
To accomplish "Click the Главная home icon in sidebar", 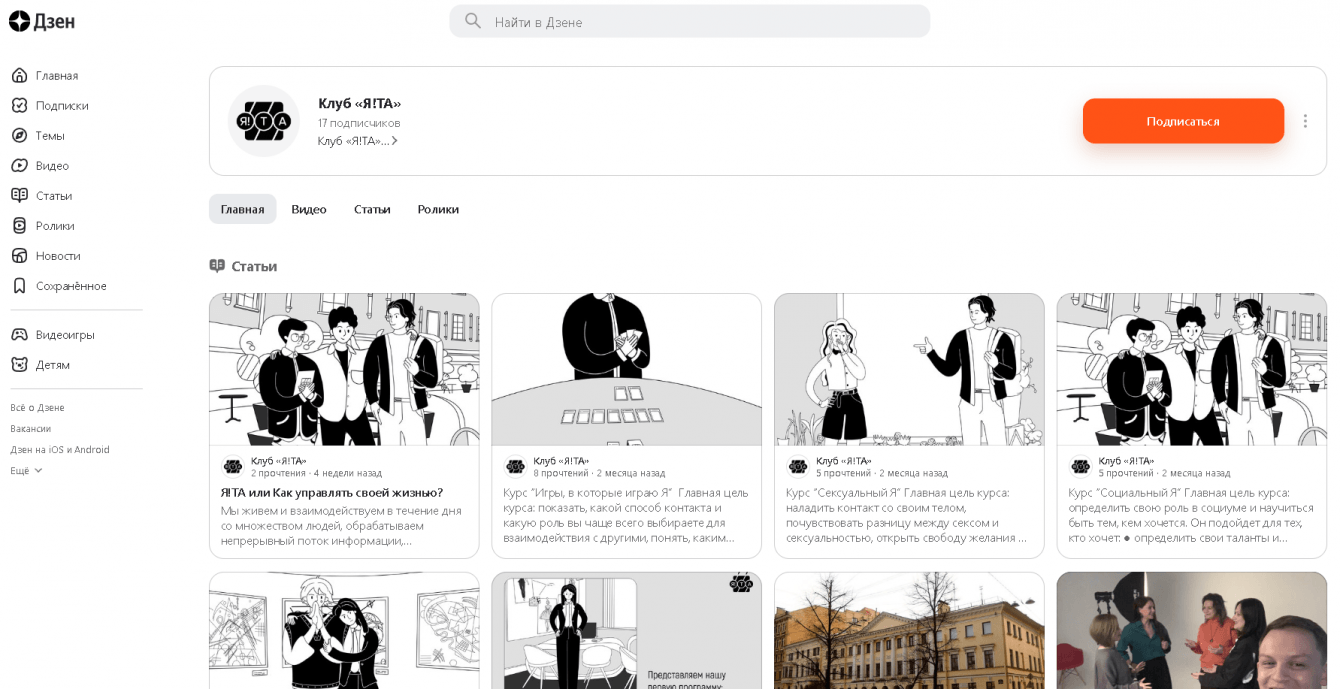I will point(19,75).
